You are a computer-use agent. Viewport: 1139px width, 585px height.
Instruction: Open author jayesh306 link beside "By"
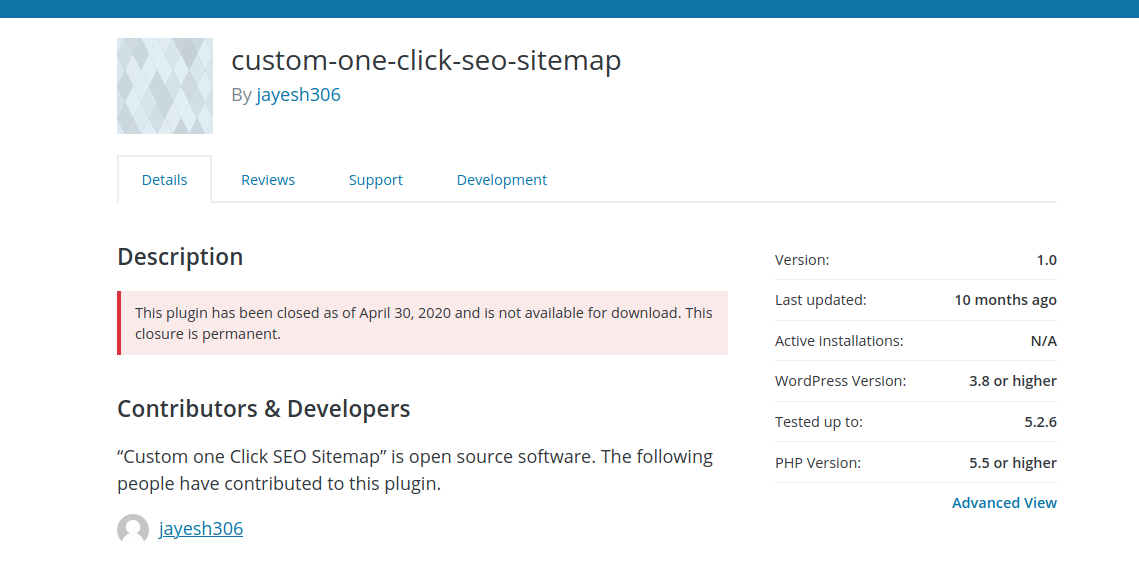pyautogui.click(x=299, y=94)
